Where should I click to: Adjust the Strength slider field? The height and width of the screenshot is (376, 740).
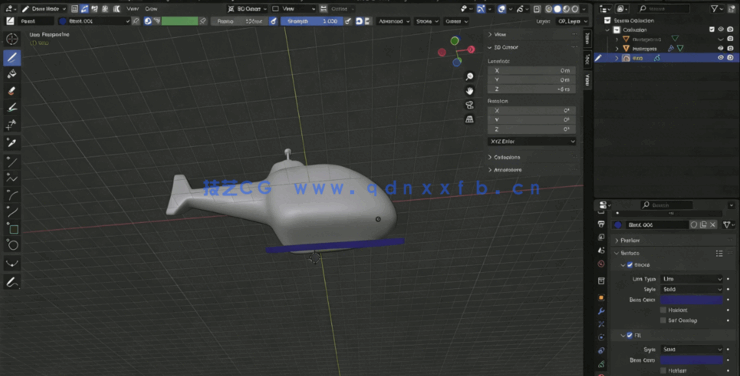(311, 21)
